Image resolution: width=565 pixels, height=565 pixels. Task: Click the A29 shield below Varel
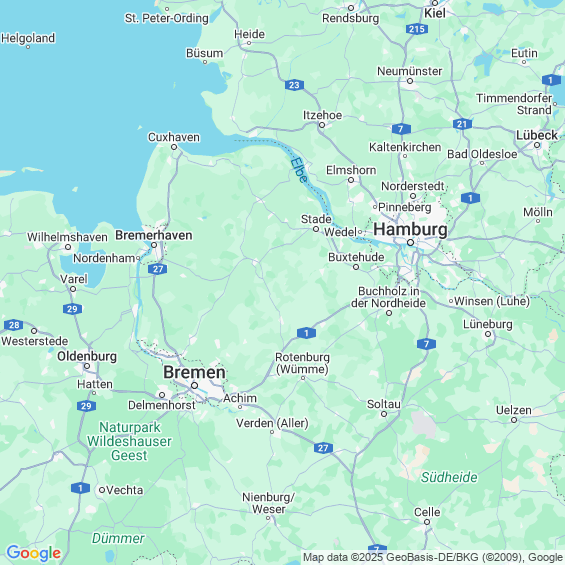click(72, 309)
